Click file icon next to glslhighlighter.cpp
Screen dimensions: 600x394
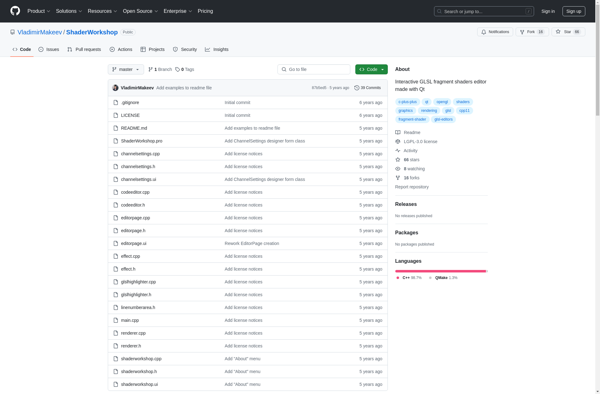(116, 282)
